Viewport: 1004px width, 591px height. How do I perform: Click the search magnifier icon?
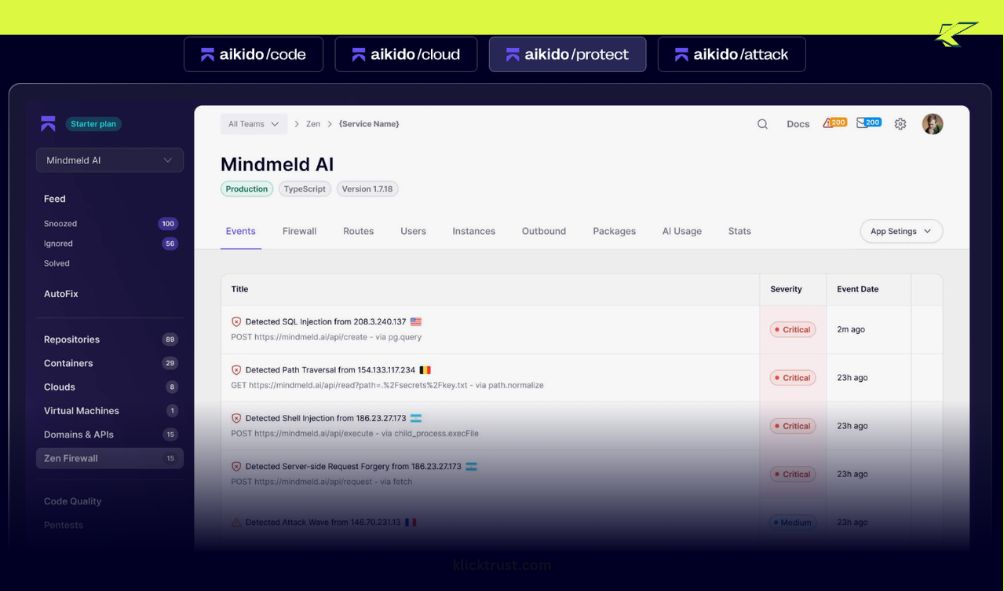(762, 124)
